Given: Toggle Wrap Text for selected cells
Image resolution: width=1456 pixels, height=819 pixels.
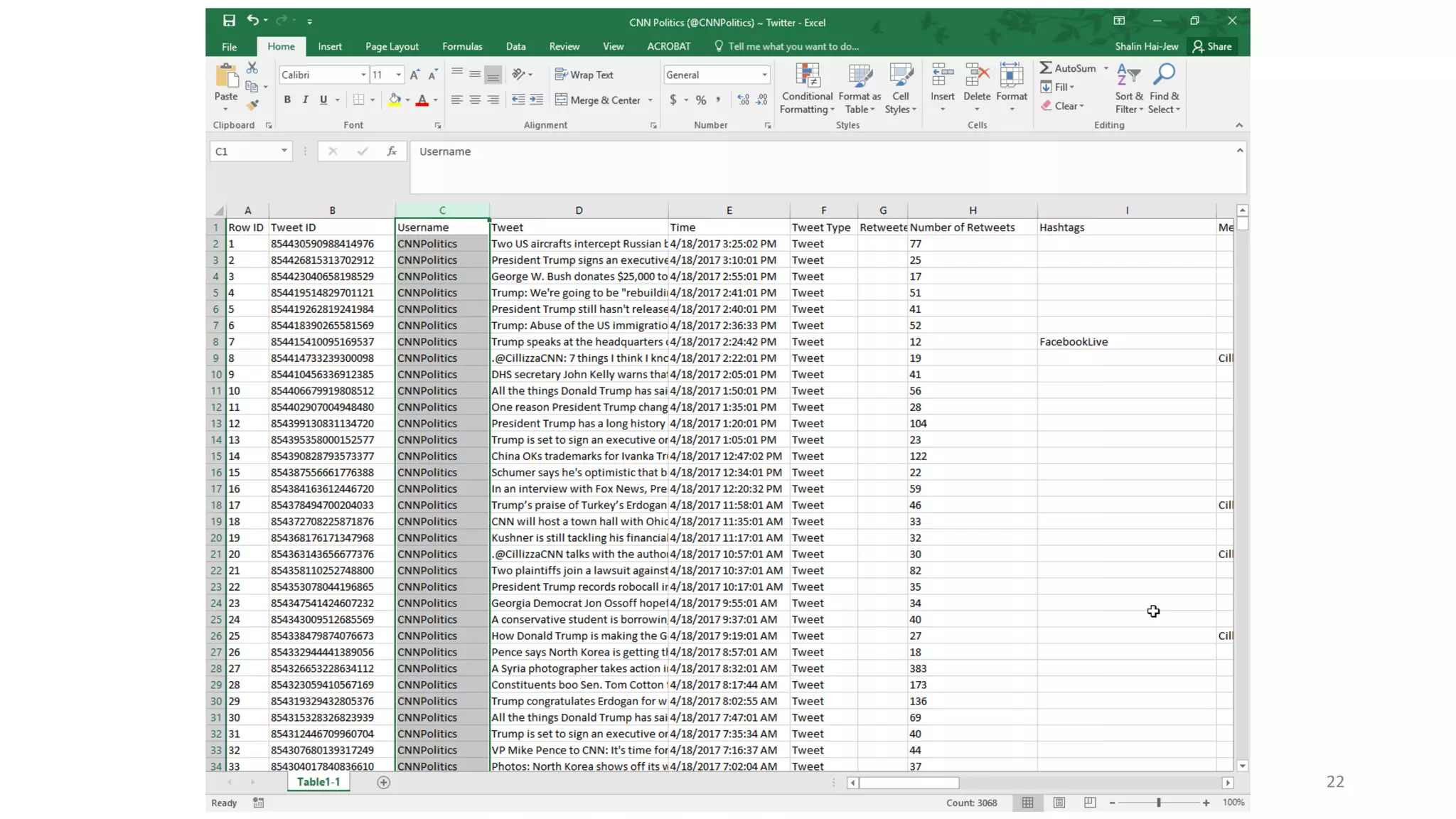Looking at the screenshot, I should tap(584, 75).
